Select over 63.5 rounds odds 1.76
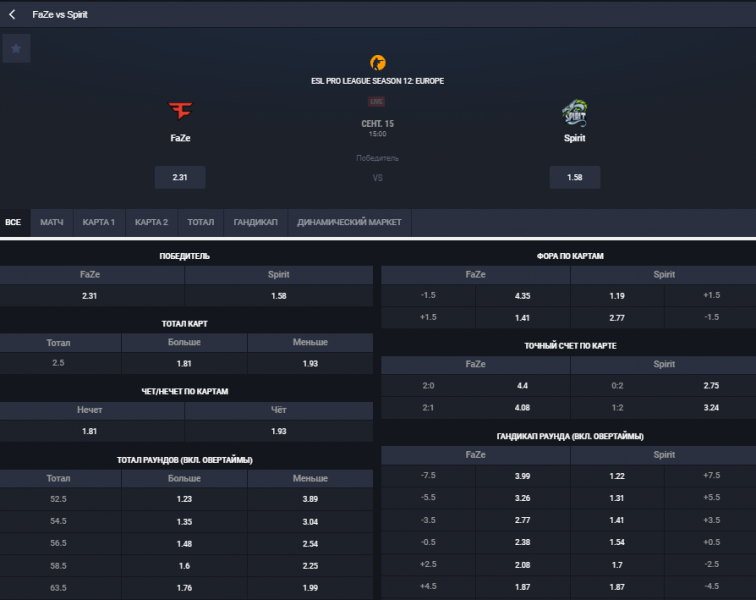756x600 pixels. tap(184, 588)
